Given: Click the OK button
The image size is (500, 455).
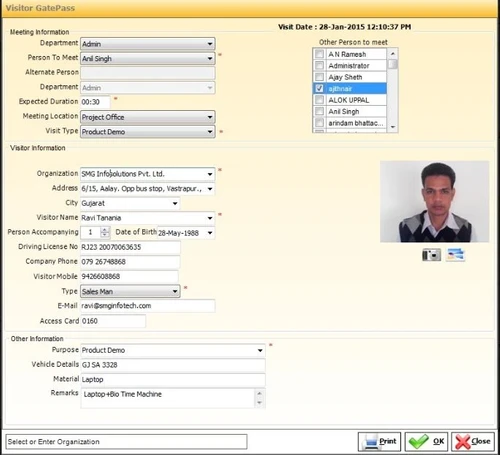Looking at the screenshot, I should (x=426, y=441).
